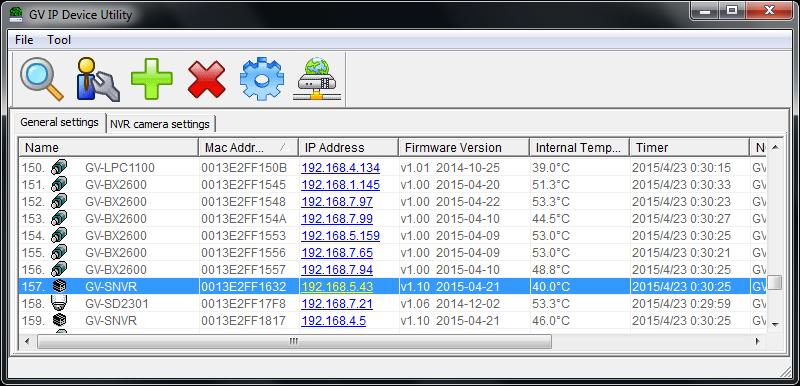Open IP link 192.168.5.159

[340, 236]
